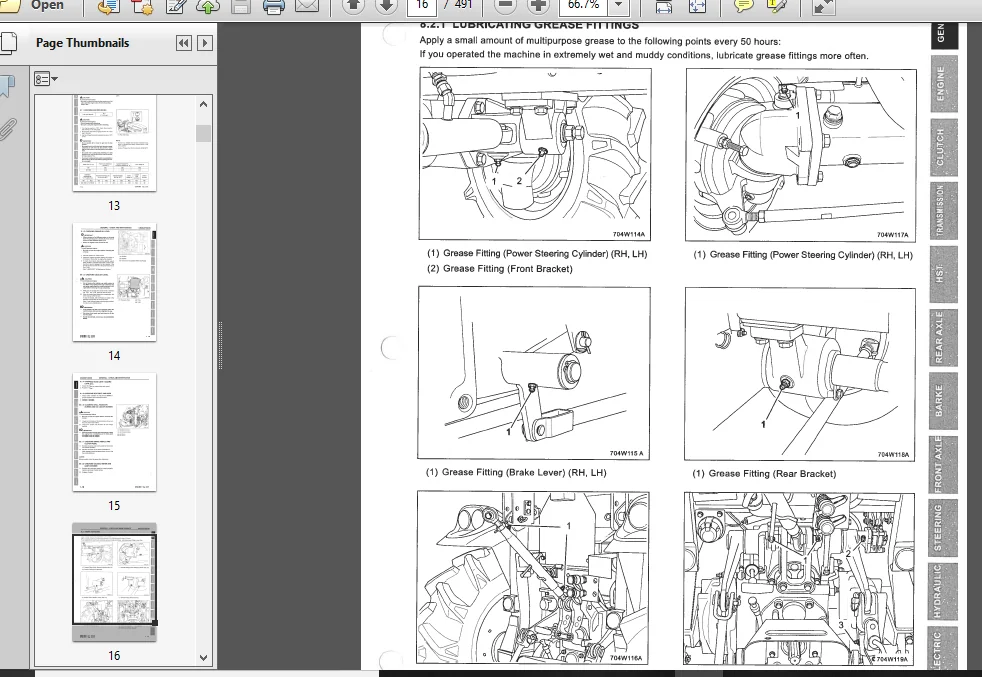This screenshot has height=677, width=982.
Task: Click the fit one full page icon
Action: [697, 6]
